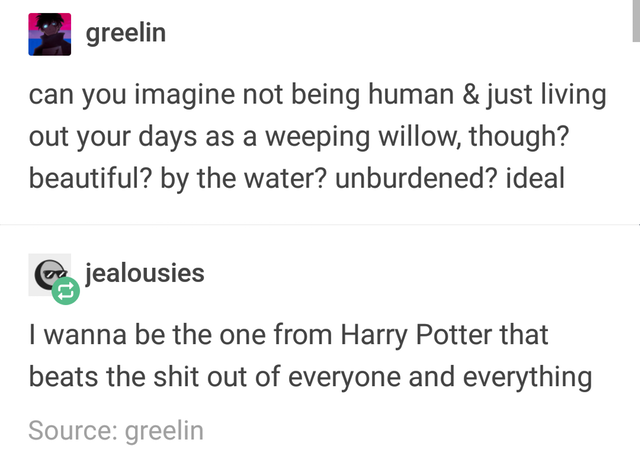Image resolution: width=640 pixels, height=465 pixels.
Task: Visit the greelin username at top
Action: pos(126,33)
